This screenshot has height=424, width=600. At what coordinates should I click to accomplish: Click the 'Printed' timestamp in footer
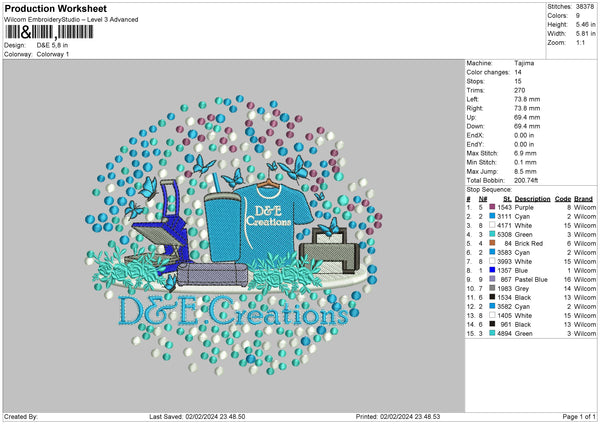pos(398,416)
